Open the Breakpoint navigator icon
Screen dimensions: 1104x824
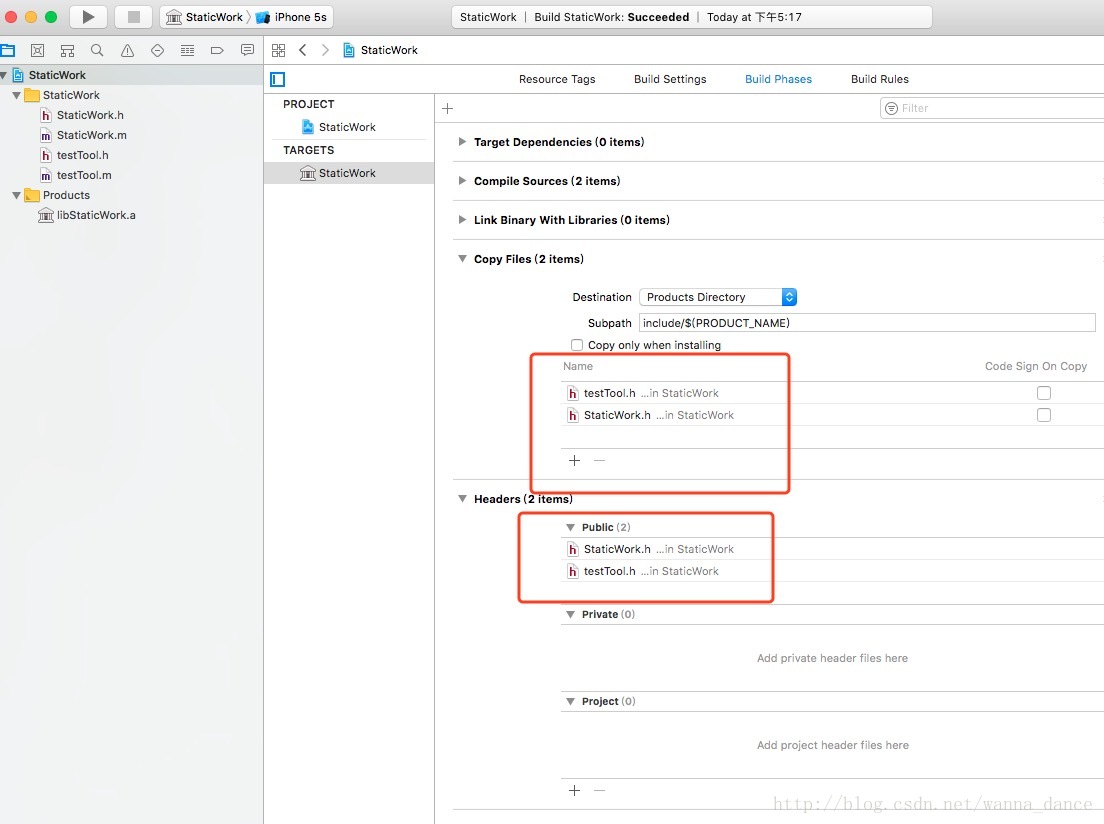click(217, 50)
